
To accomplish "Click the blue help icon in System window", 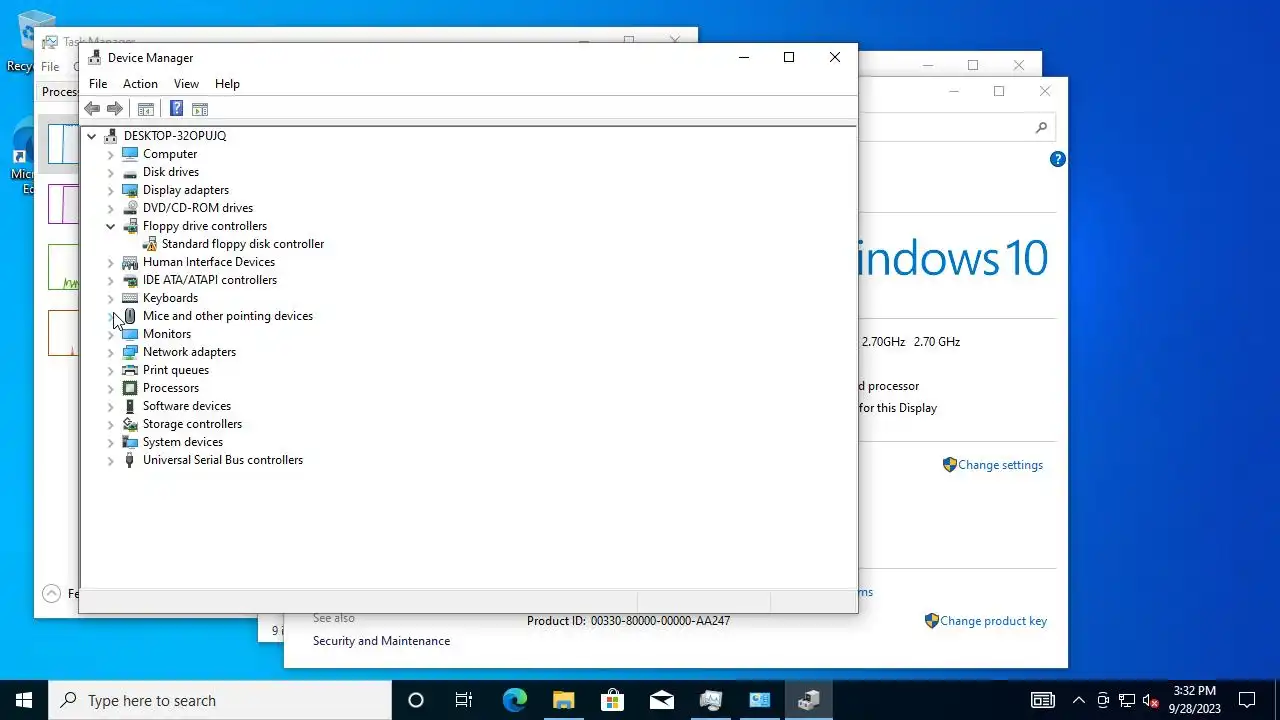I will [1058, 159].
